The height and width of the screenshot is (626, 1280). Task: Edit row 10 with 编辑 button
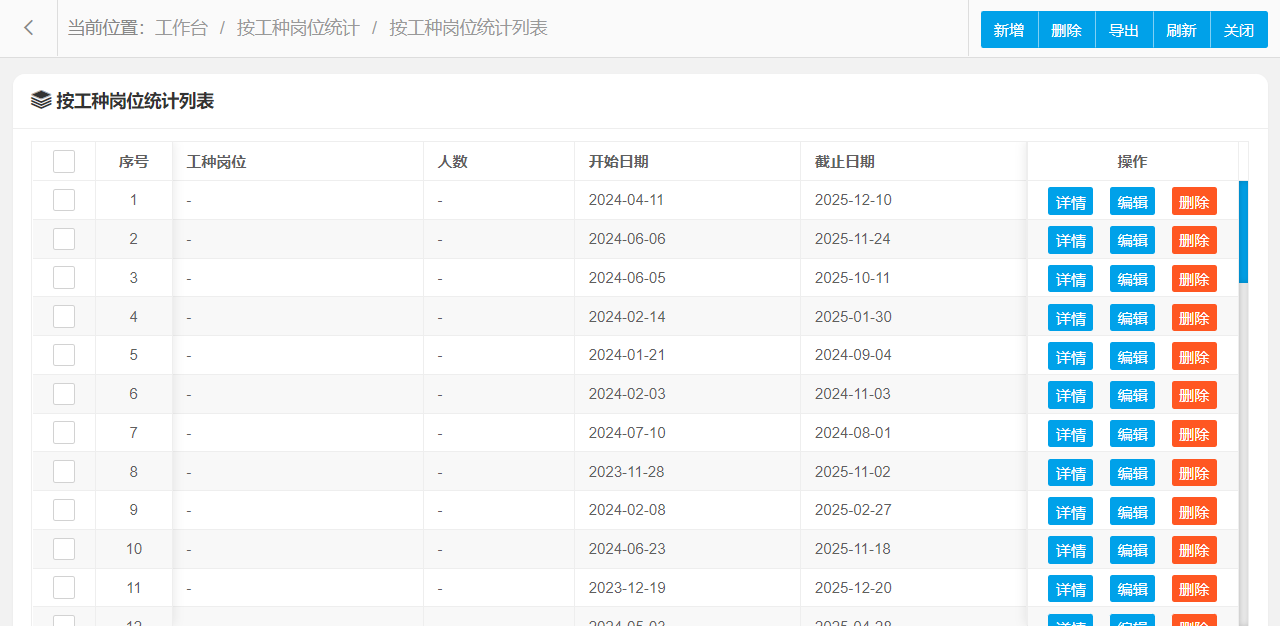point(1132,550)
